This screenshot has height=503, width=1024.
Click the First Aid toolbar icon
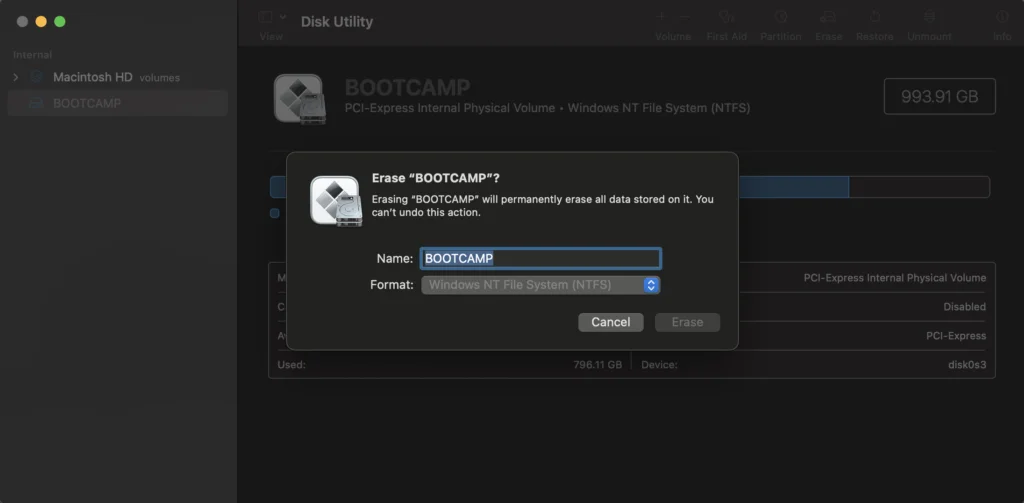(726, 17)
